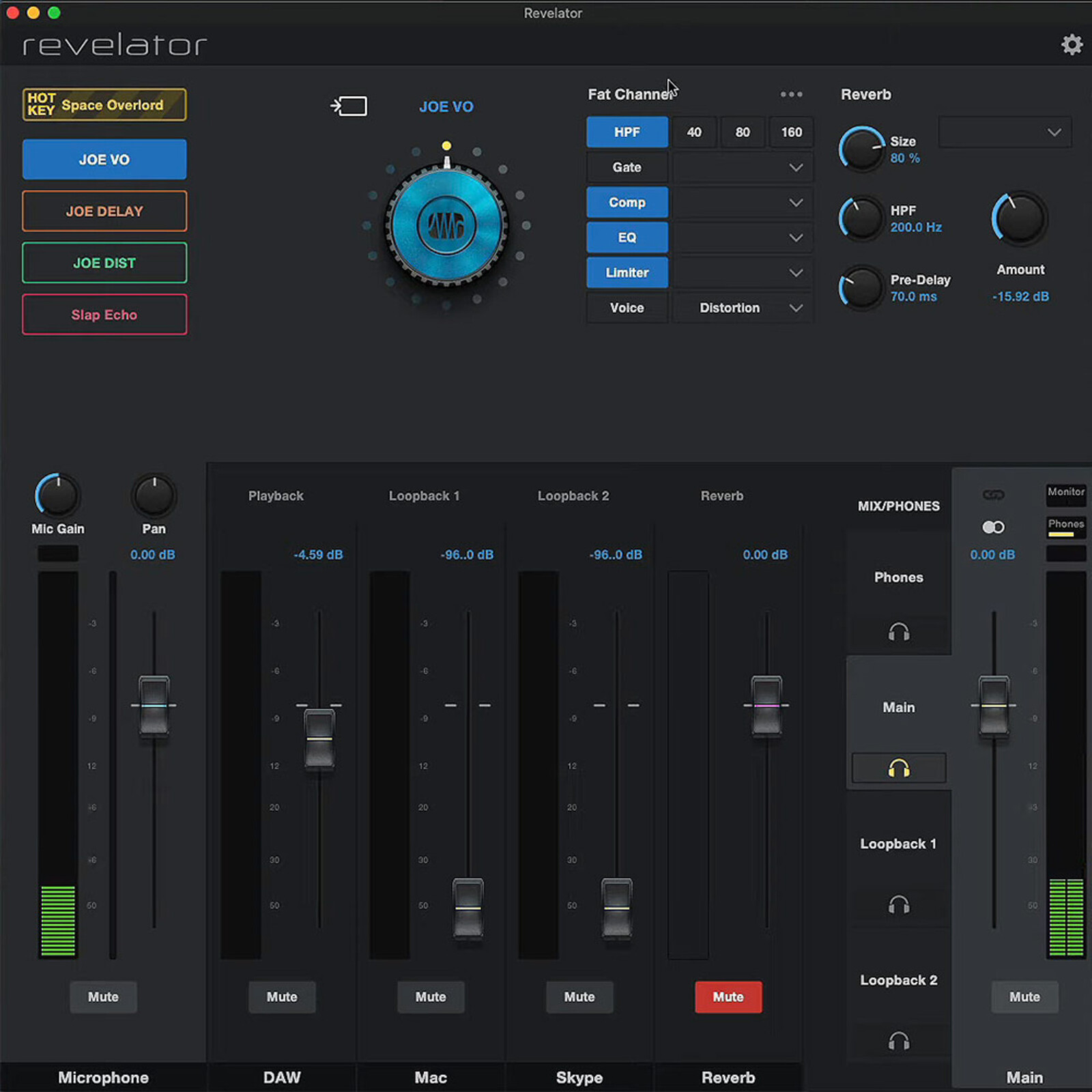1092x1092 pixels.
Task: Expand the Gate preset dropdown
Action: (x=743, y=167)
